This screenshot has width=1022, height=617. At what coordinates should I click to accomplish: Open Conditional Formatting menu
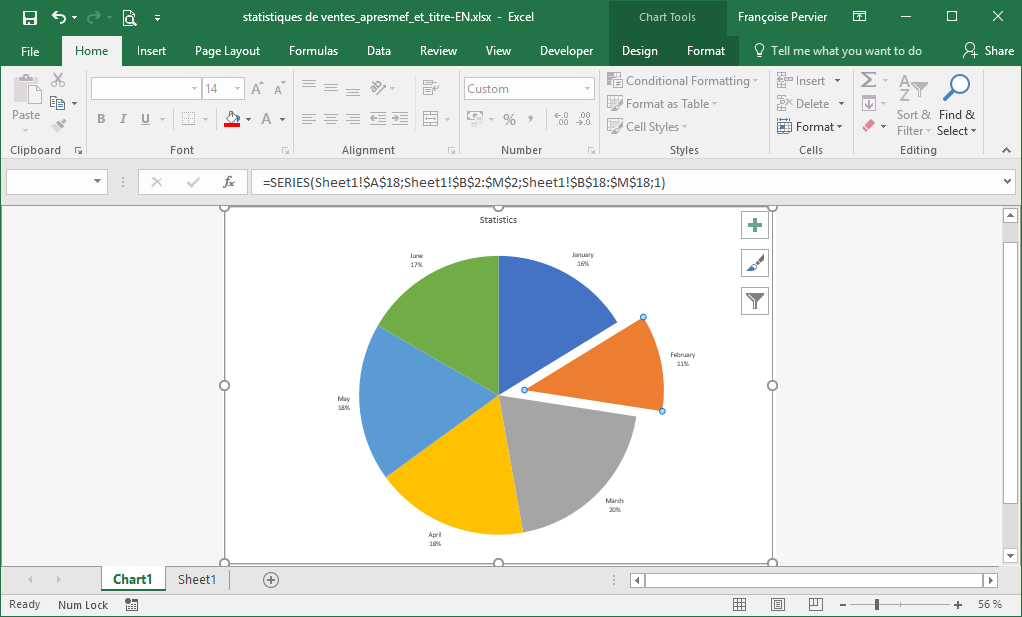point(683,81)
